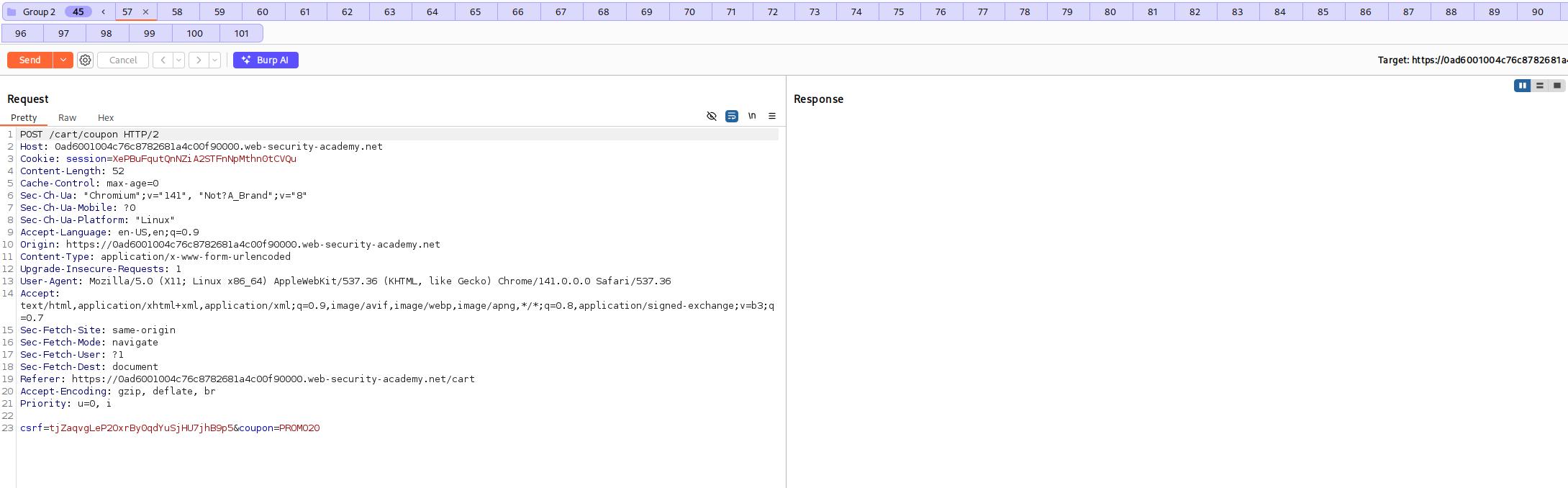Click Cache-Control: max-age=0 header
The height and width of the screenshot is (488, 1568).
(89, 184)
